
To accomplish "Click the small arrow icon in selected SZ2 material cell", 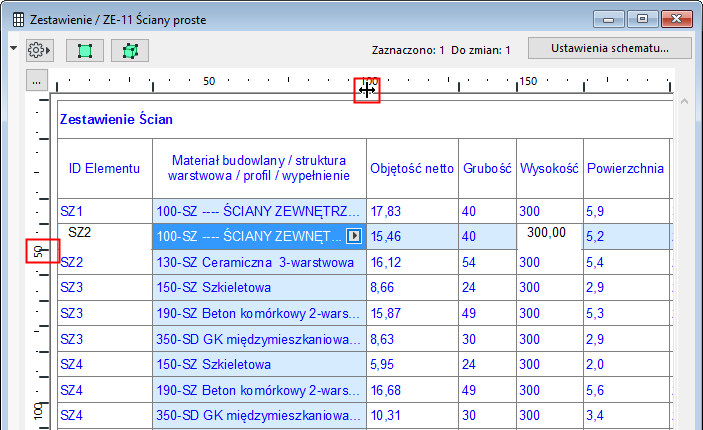I will pyautogui.click(x=354, y=236).
